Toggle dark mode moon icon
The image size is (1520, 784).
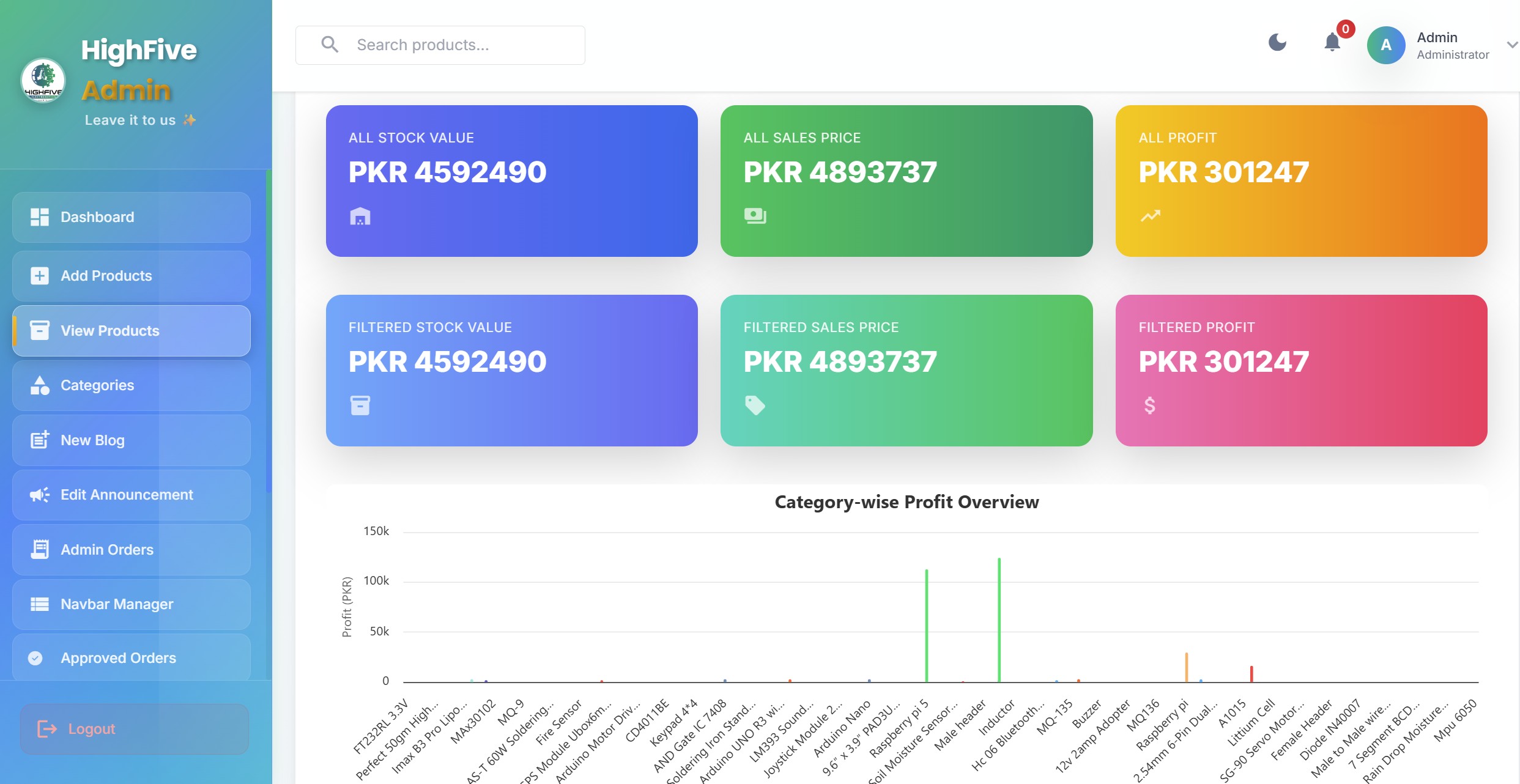point(1277,42)
